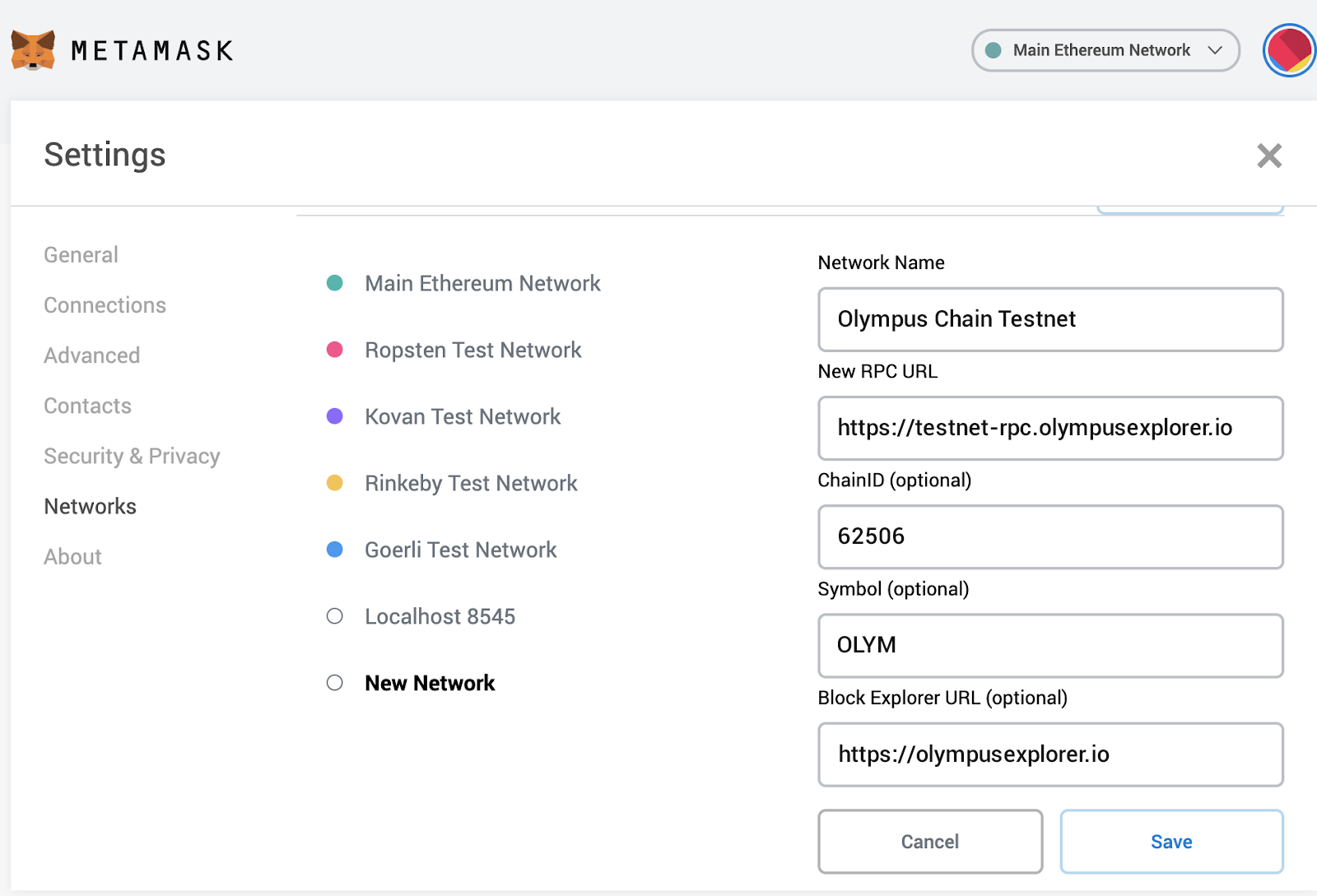Click the purple dot beside Kovan Test Network

coord(334,416)
